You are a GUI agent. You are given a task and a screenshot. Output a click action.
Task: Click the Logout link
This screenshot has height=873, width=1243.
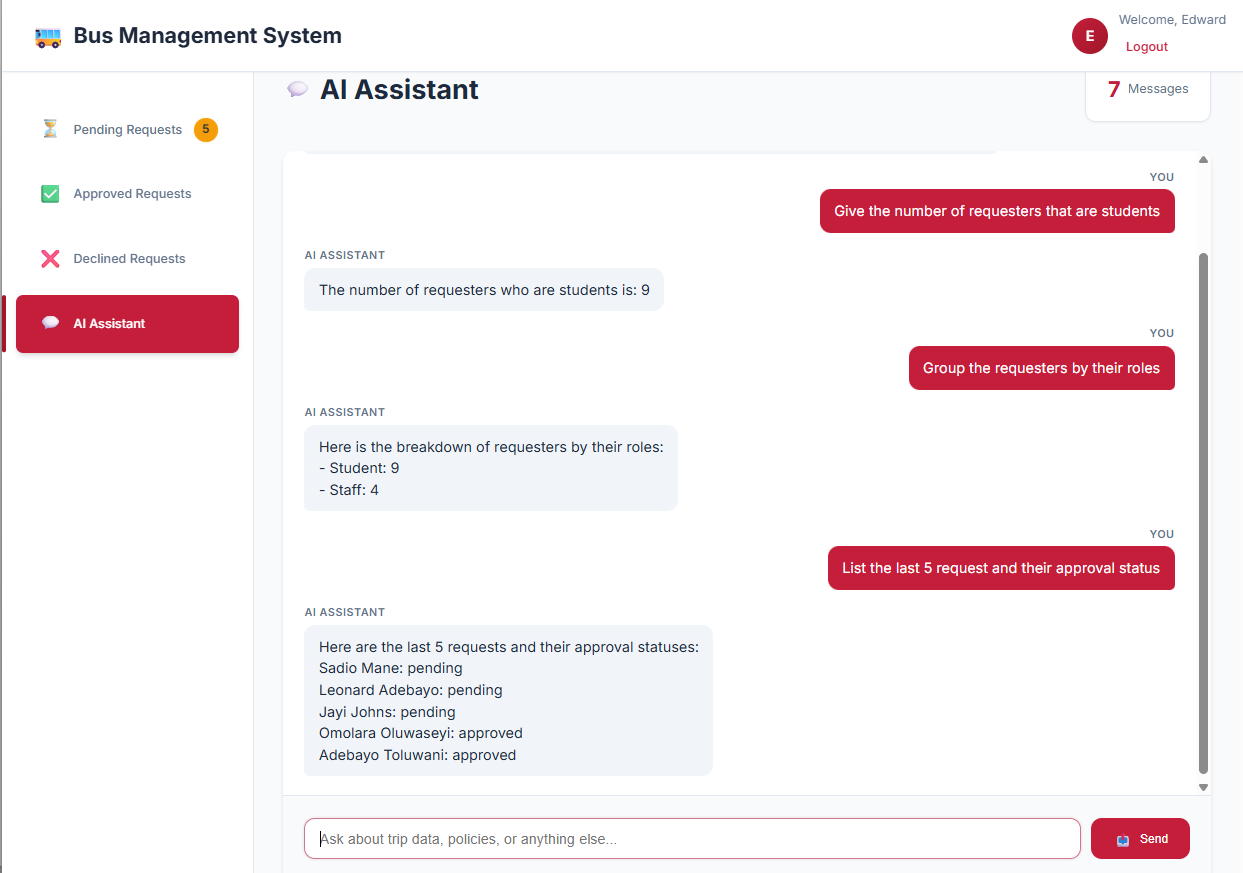1146,46
